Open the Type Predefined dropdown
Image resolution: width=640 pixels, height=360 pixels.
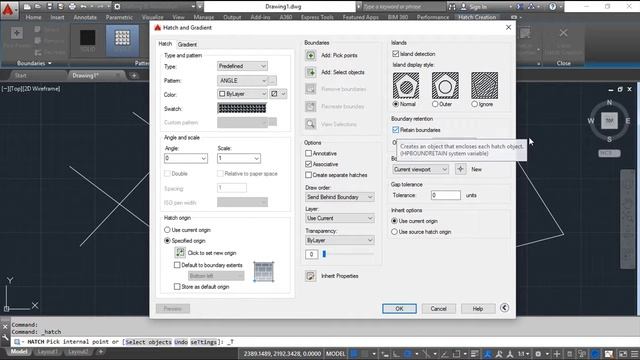click(242, 66)
